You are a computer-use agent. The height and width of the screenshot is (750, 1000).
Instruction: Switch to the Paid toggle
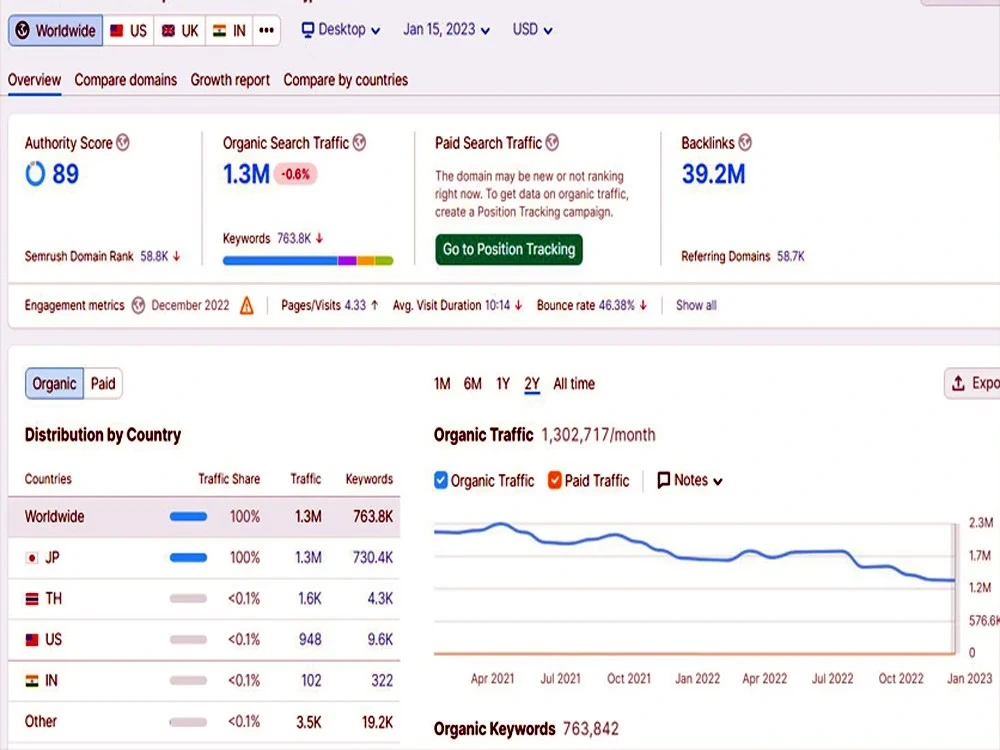coord(103,383)
